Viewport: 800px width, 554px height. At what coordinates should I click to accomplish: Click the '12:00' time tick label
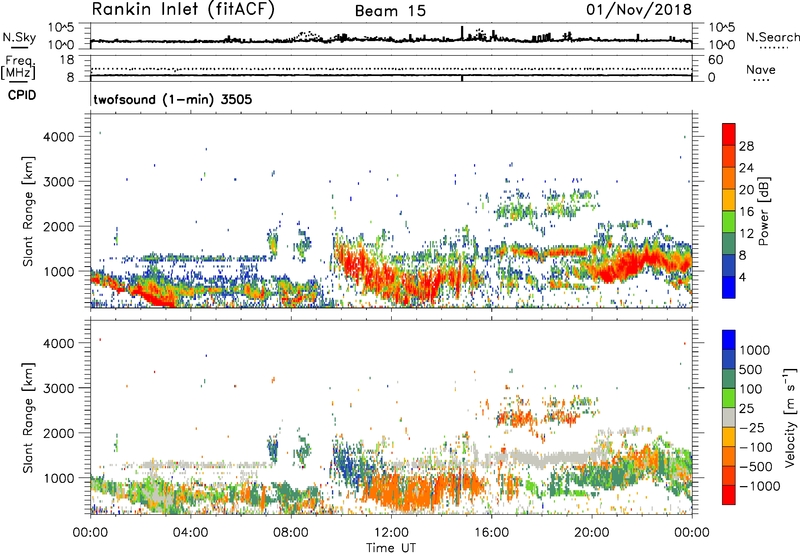(x=391, y=533)
